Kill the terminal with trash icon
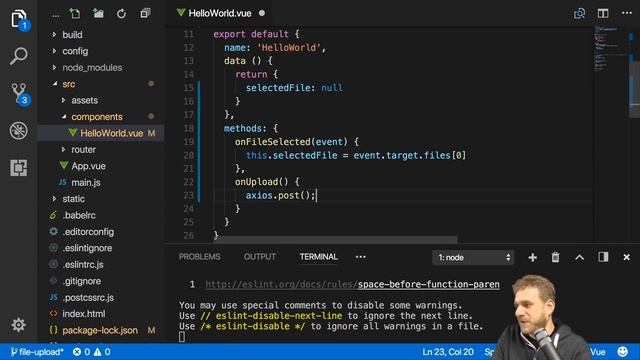This screenshot has width=640, height=360. coord(556,258)
